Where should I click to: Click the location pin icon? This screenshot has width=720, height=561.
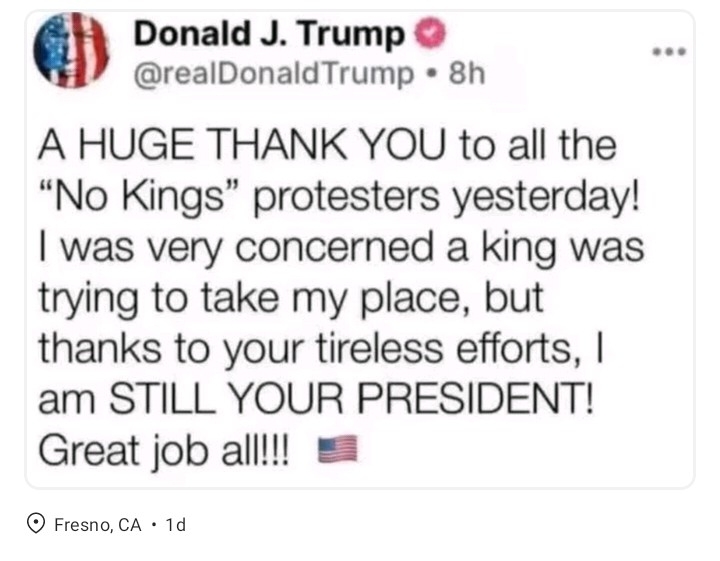click(36, 523)
